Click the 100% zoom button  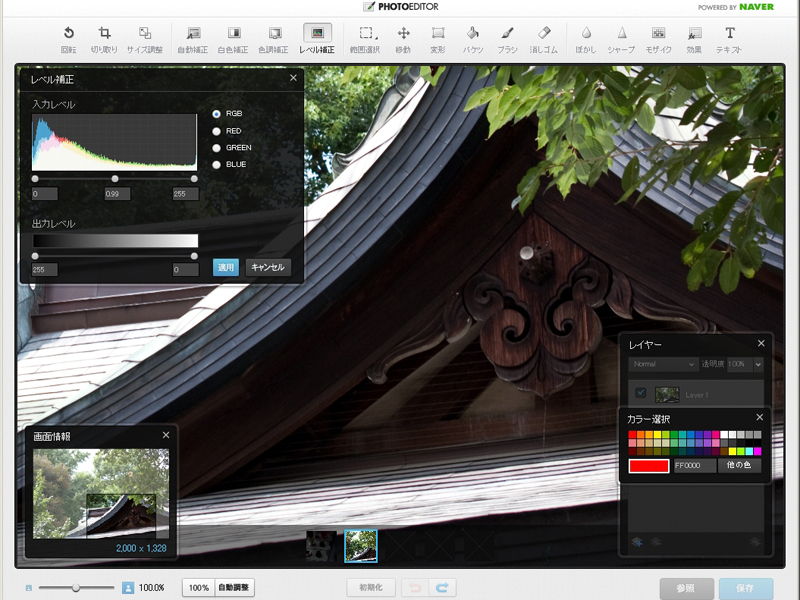[x=198, y=588]
